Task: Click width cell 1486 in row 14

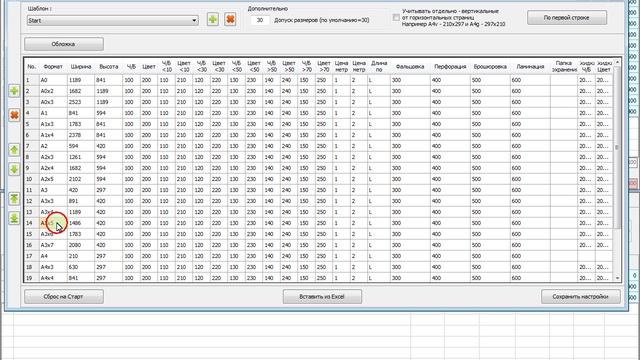Action: pos(81,223)
